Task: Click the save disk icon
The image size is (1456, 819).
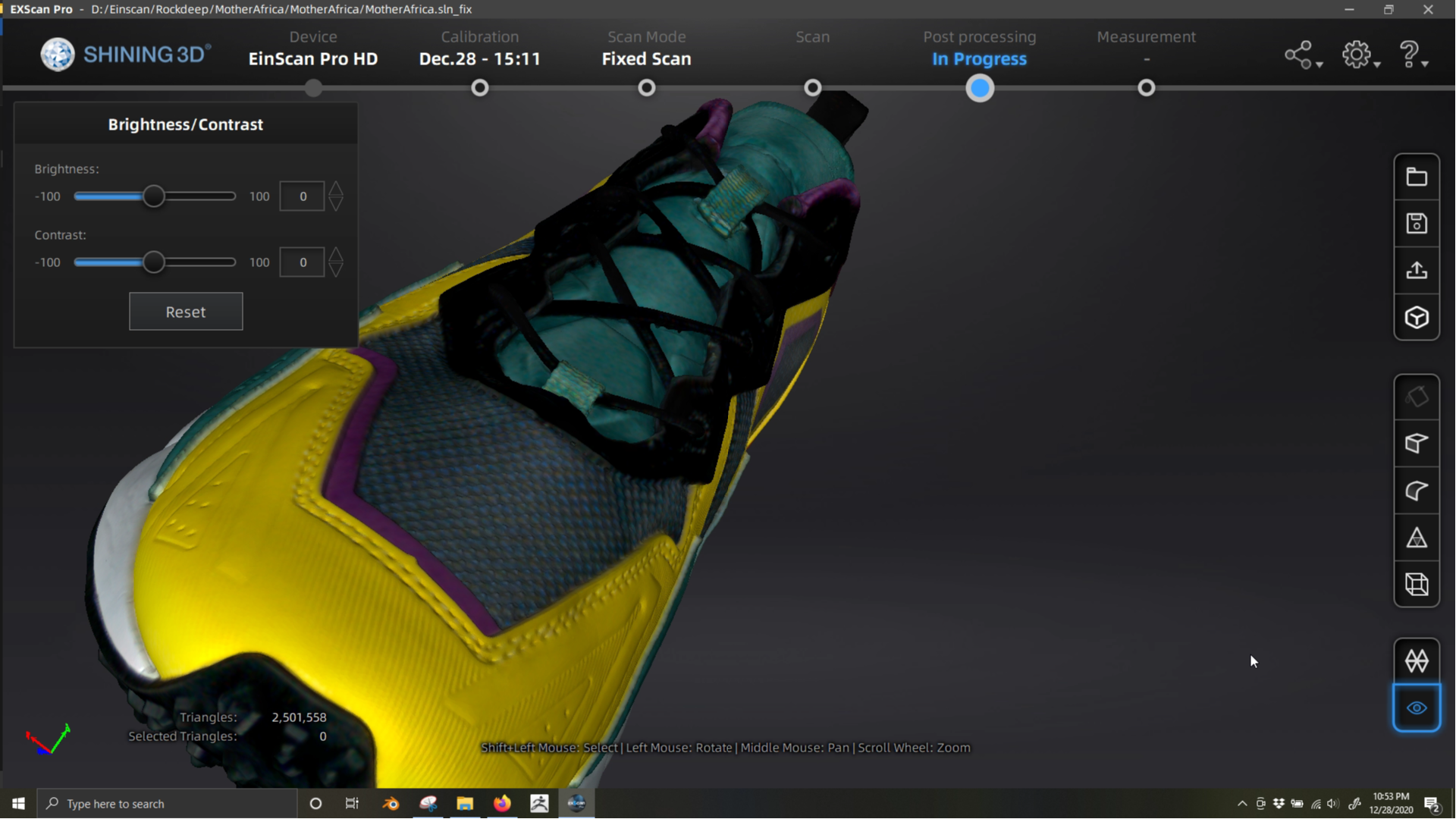Action: (1417, 224)
